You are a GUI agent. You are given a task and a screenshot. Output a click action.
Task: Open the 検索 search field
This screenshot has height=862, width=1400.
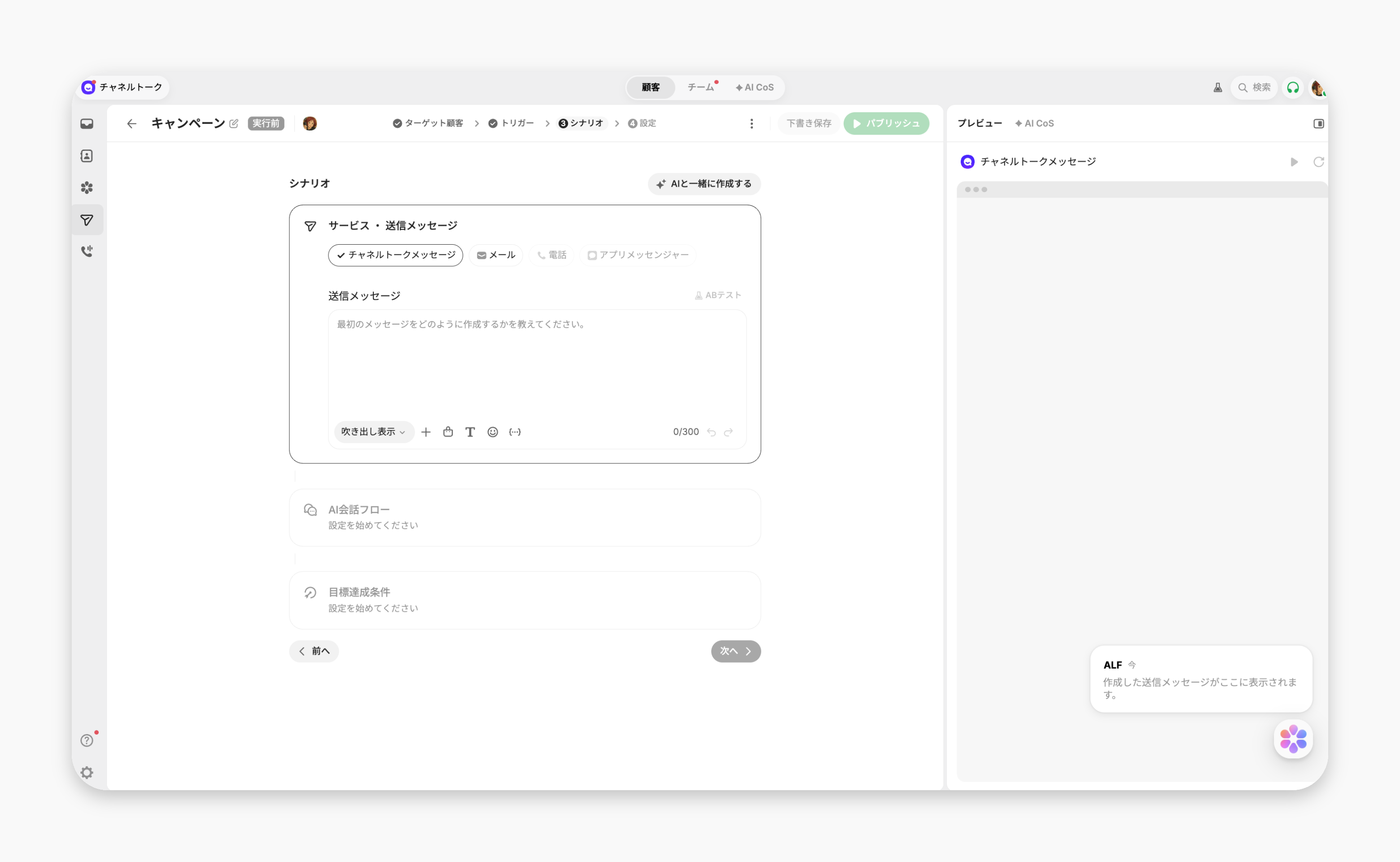point(1254,88)
